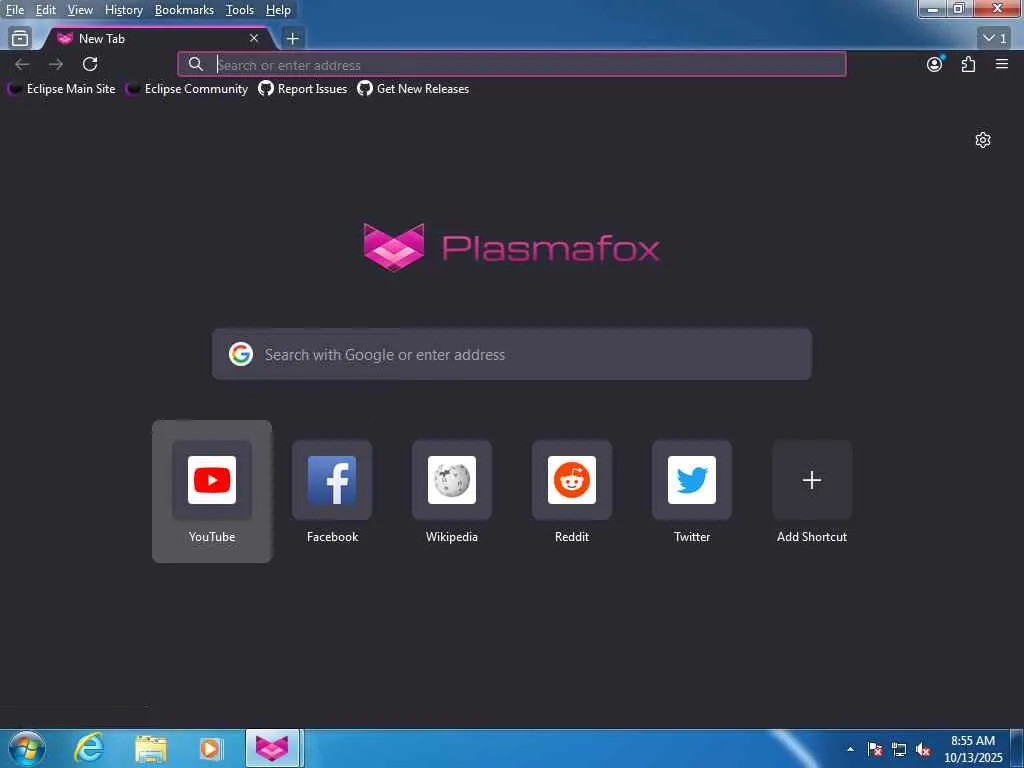
Task: Select the New Tab tab
Action: pos(157,39)
